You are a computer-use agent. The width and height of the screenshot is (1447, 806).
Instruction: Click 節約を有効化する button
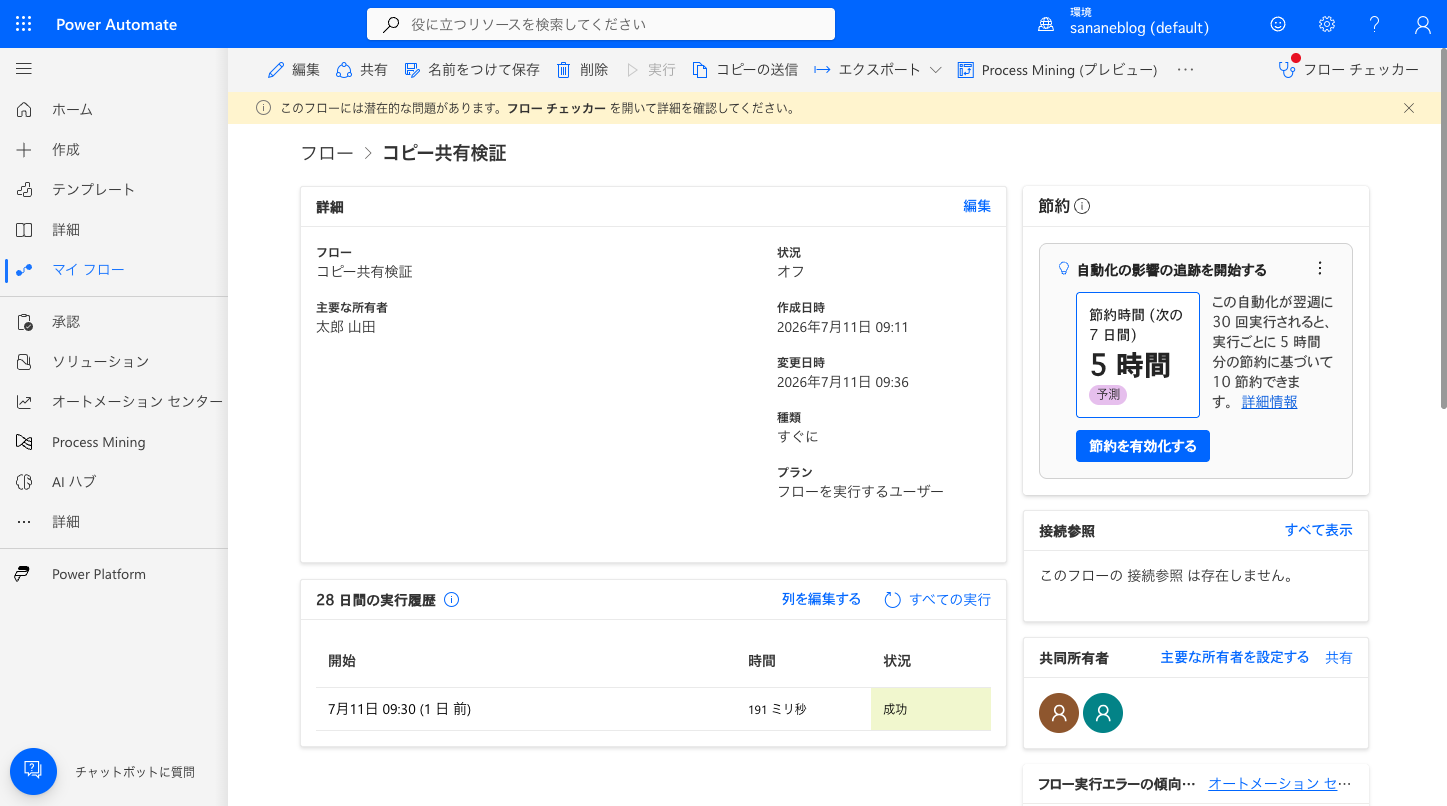(x=1143, y=446)
